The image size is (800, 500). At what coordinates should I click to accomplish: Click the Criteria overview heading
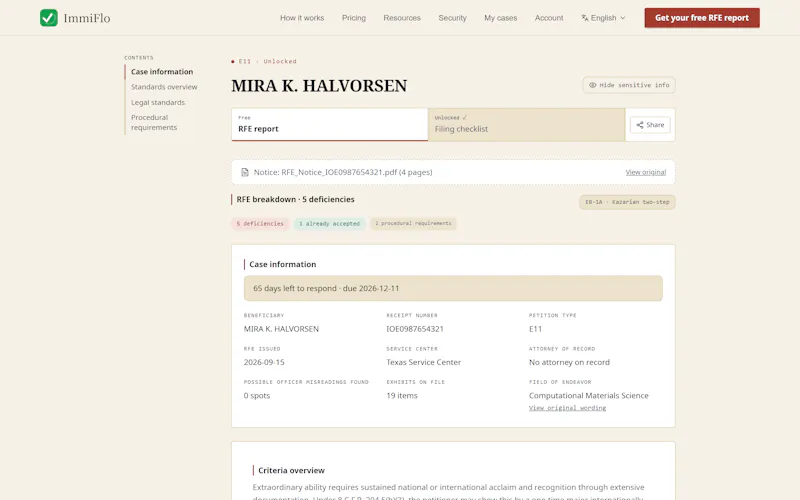(291, 470)
